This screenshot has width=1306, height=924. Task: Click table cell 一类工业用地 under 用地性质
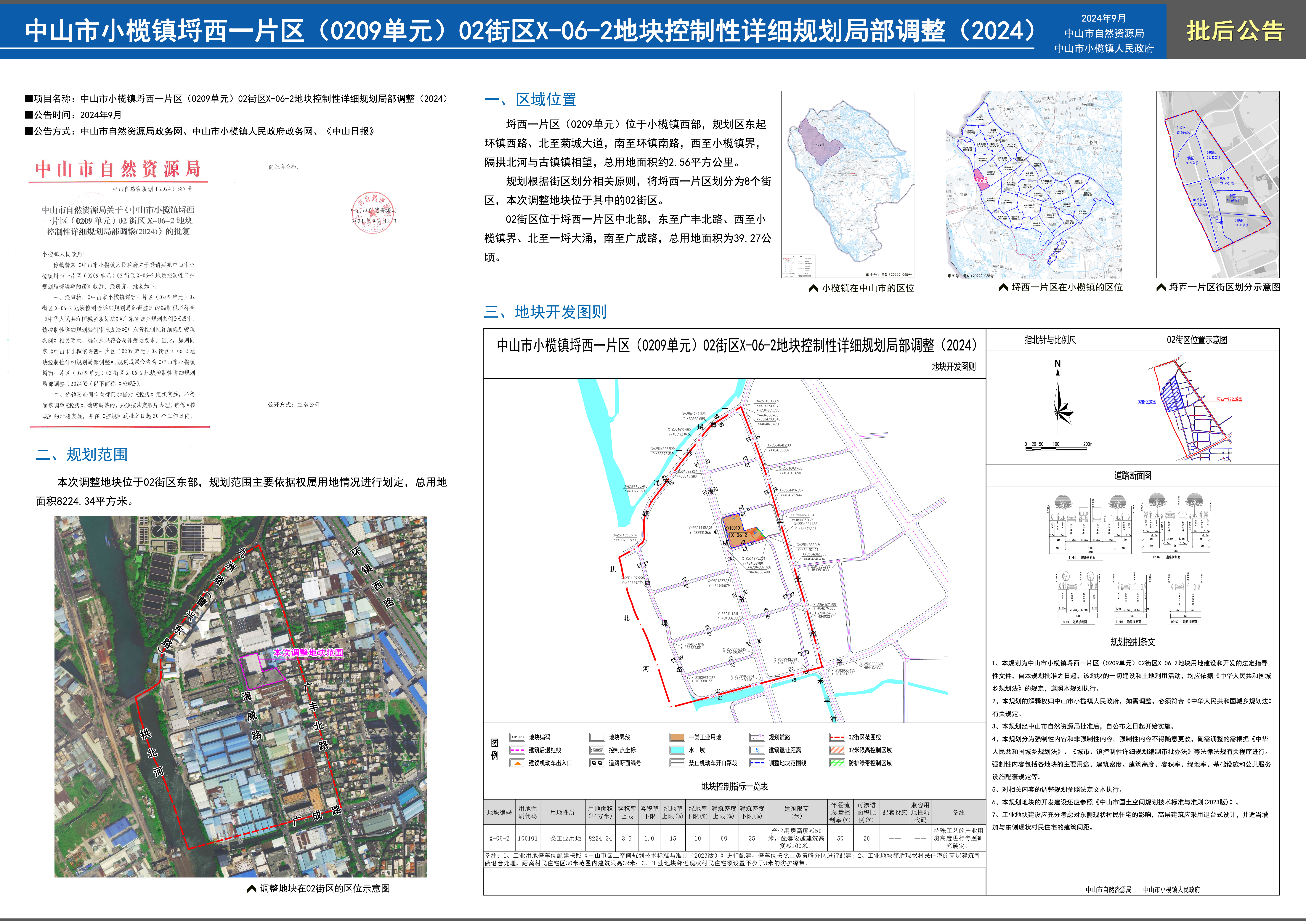coord(563,838)
